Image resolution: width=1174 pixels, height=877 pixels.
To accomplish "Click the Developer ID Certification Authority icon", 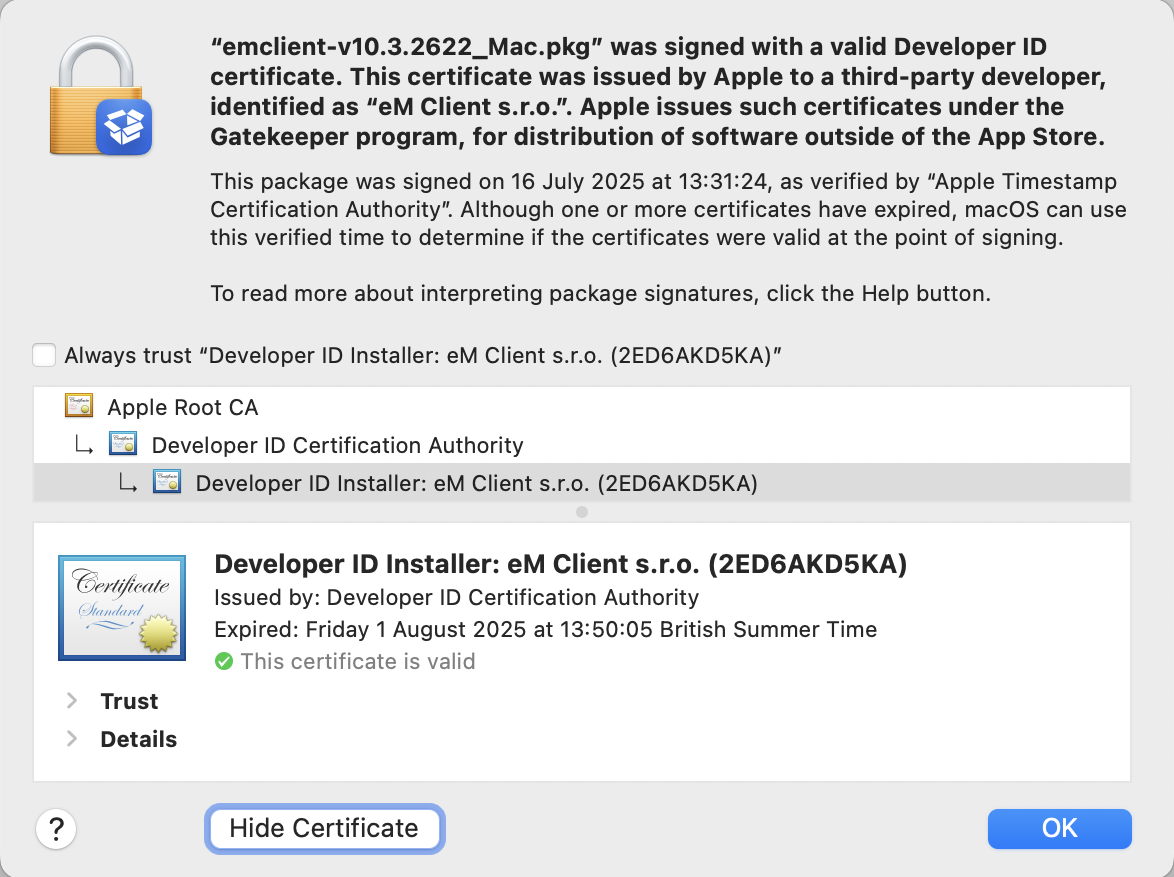I will 123,444.
